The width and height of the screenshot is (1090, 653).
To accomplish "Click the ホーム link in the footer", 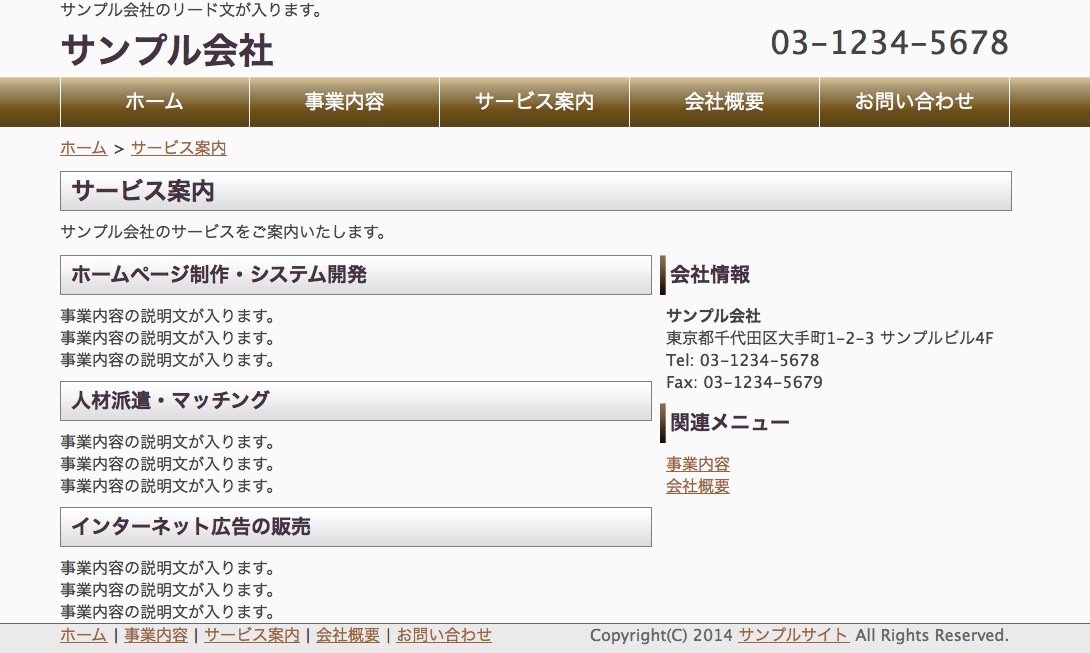I will (83, 635).
